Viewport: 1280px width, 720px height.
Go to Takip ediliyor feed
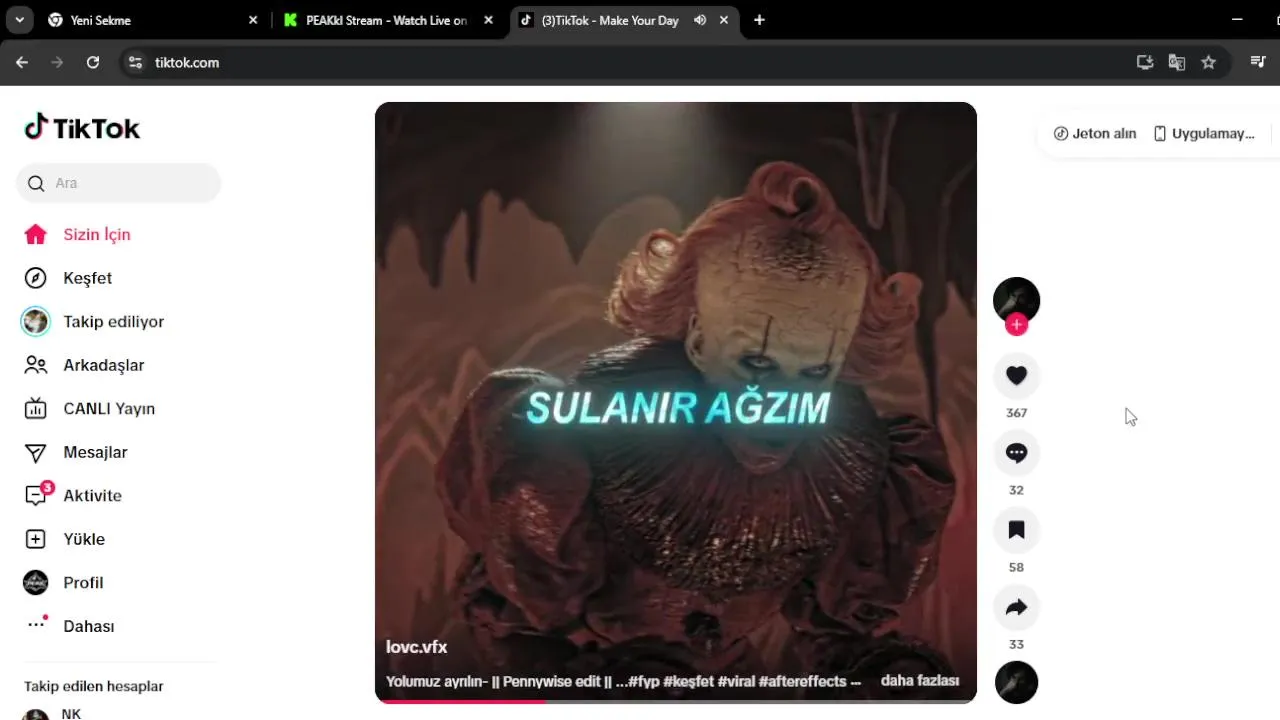pos(93,321)
